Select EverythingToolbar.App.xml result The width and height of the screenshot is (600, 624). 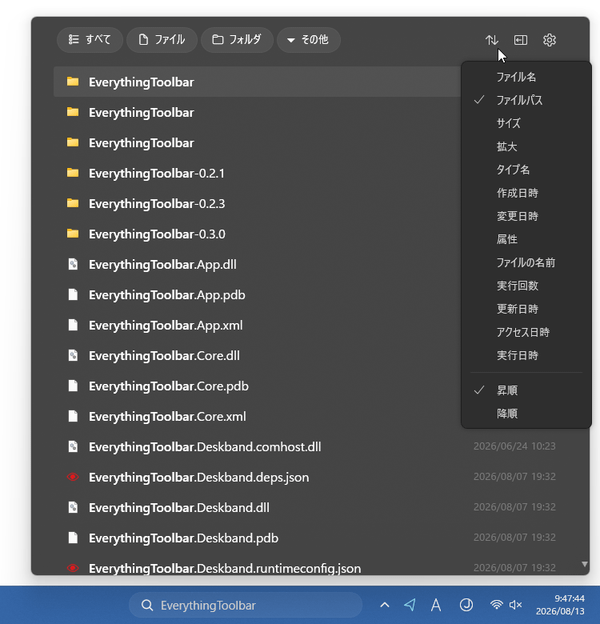tap(257, 325)
